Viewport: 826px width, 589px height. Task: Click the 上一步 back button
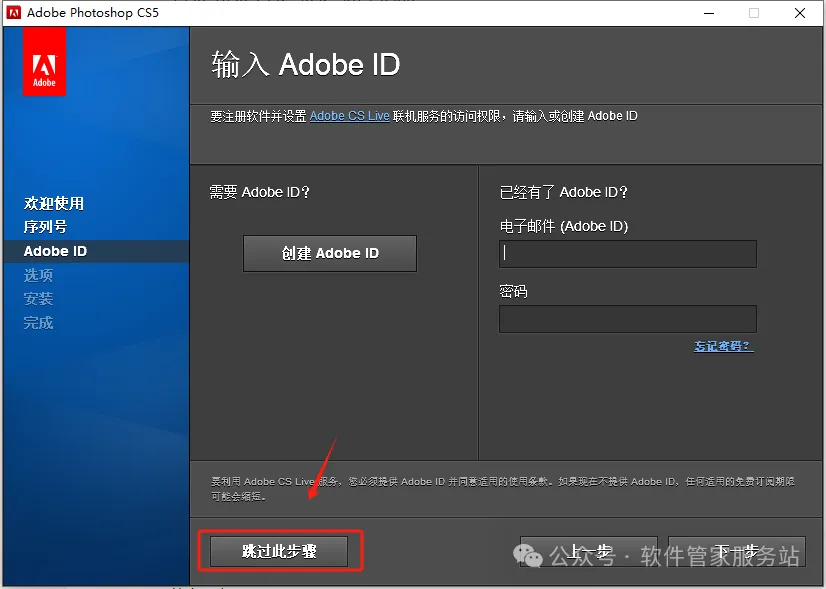coord(588,552)
